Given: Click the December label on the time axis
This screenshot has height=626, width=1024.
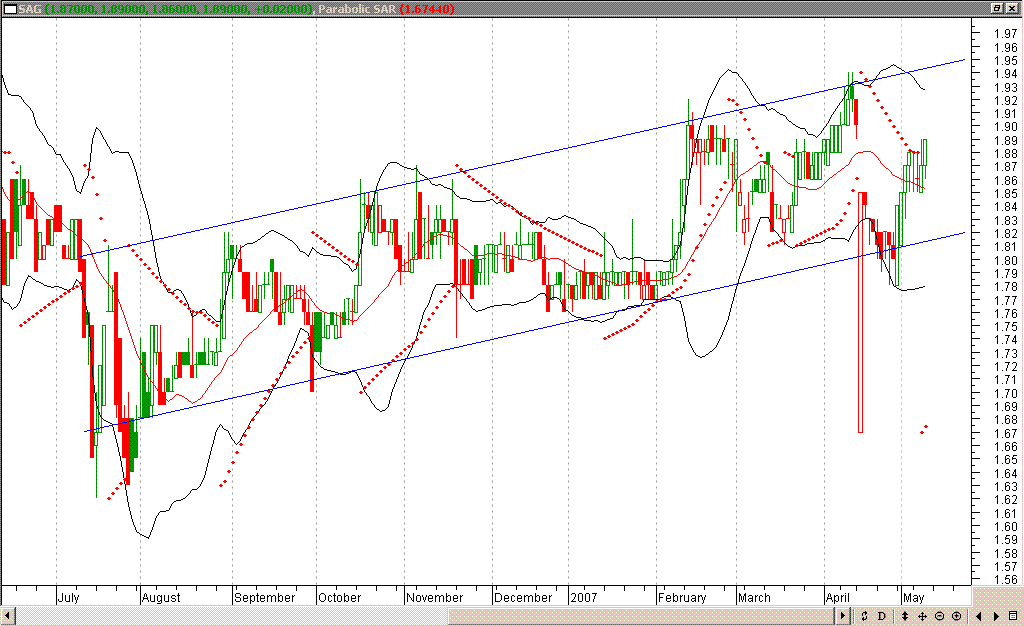Looking at the screenshot, I should pos(523,597).
